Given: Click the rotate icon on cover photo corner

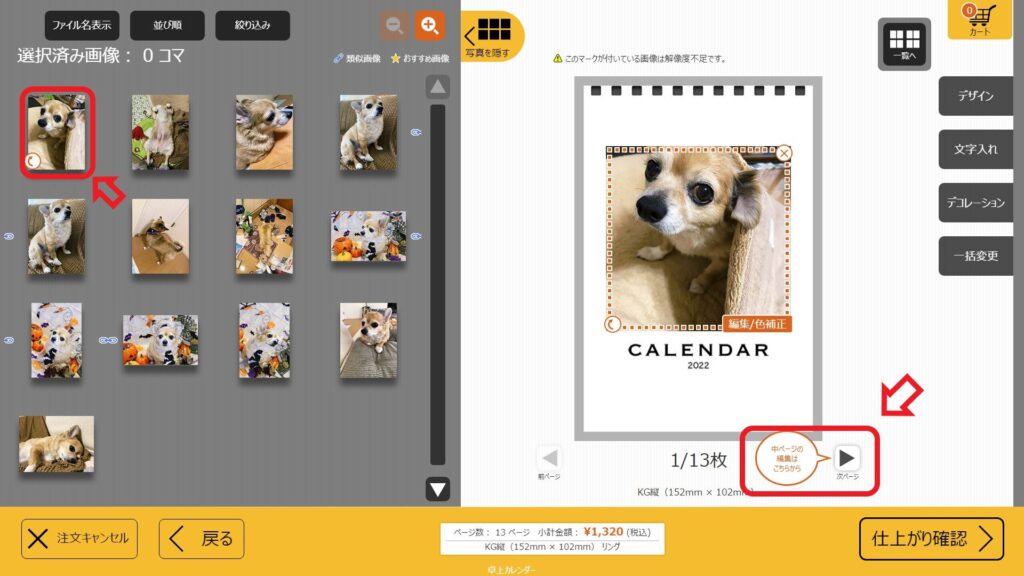Looking at the screenshot, I should 613,324.
